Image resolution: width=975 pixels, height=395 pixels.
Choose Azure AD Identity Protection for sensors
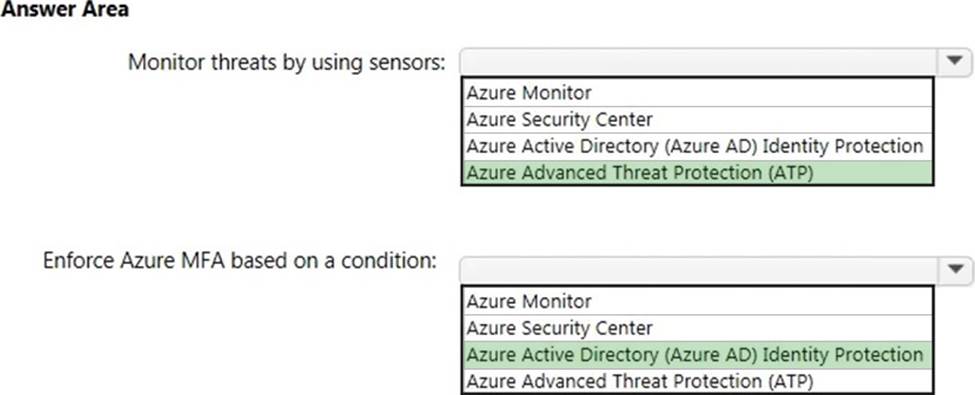pos(697,146)
